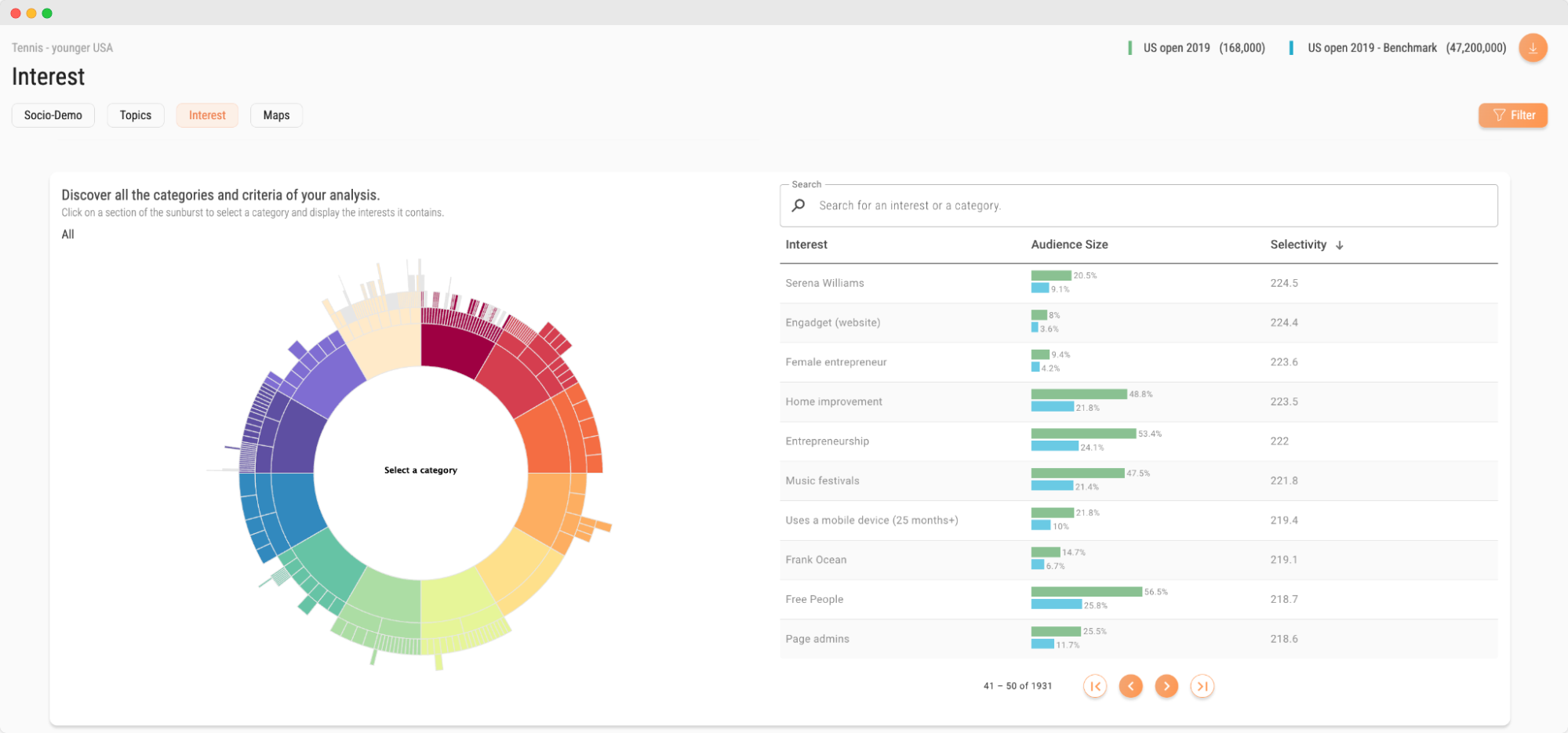Open the Filter panel

tap(1513, 115)
